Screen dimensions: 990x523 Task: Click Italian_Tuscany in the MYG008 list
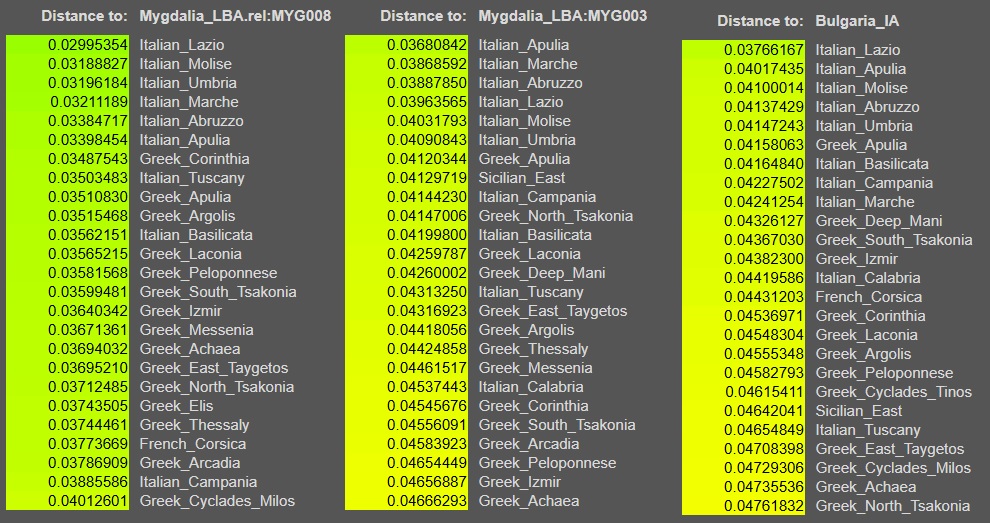pyautogui.click(x=192, y=178)
